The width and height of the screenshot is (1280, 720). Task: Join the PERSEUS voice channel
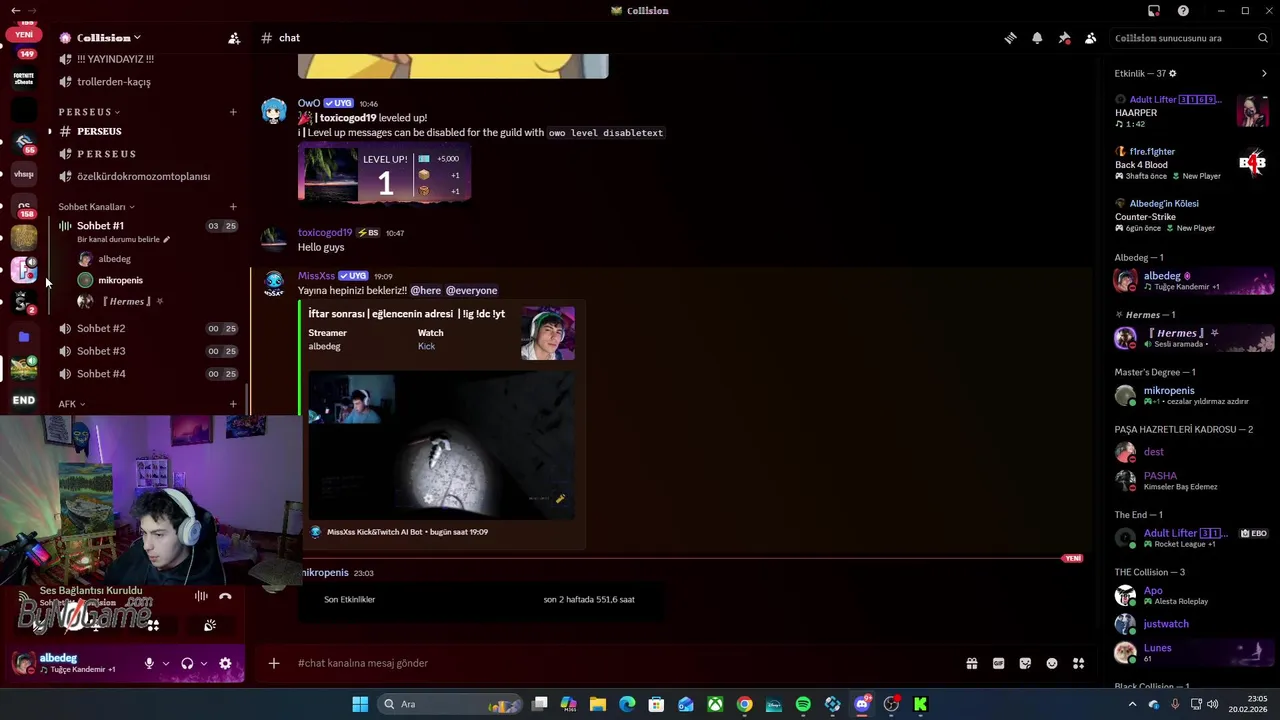145,154
